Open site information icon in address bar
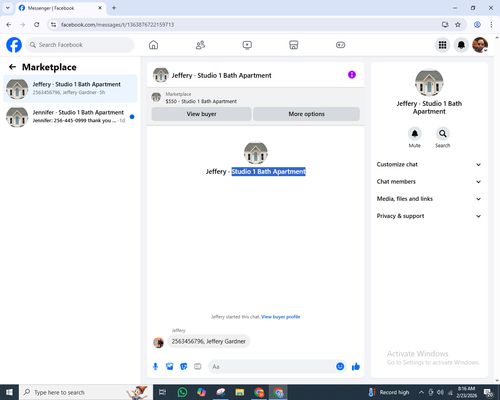The image size is (500, 400). point(53,24)
